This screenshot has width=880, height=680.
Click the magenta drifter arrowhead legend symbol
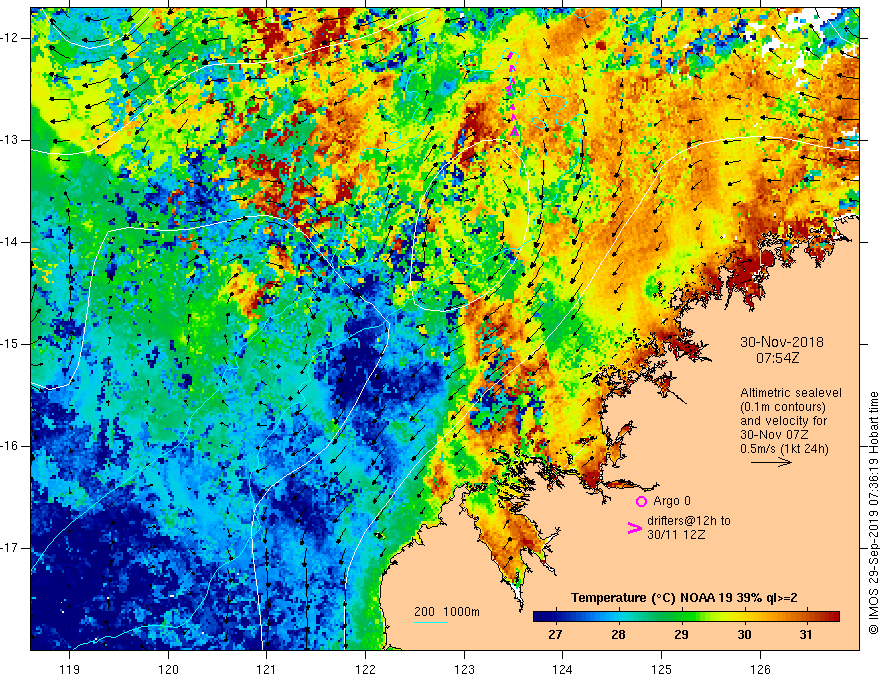[x=634, y=528]
